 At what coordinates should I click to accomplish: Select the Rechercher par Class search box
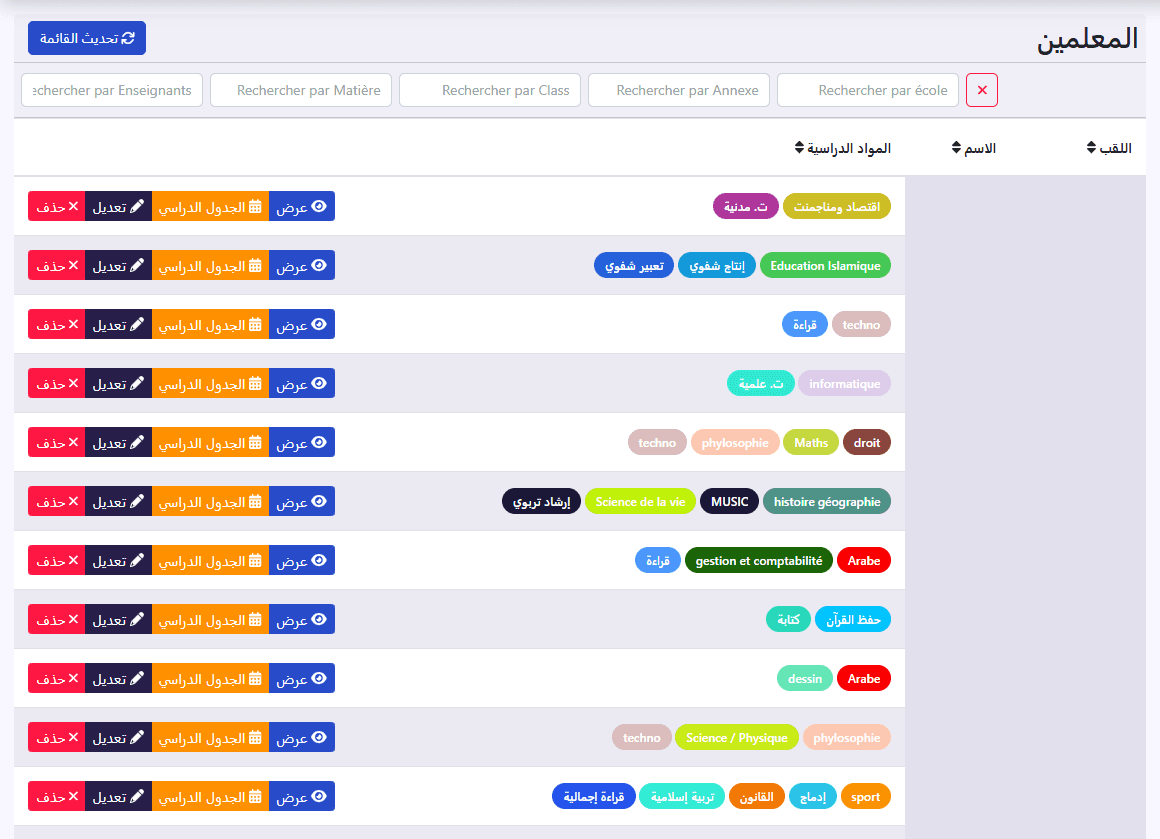pos(490,90)
